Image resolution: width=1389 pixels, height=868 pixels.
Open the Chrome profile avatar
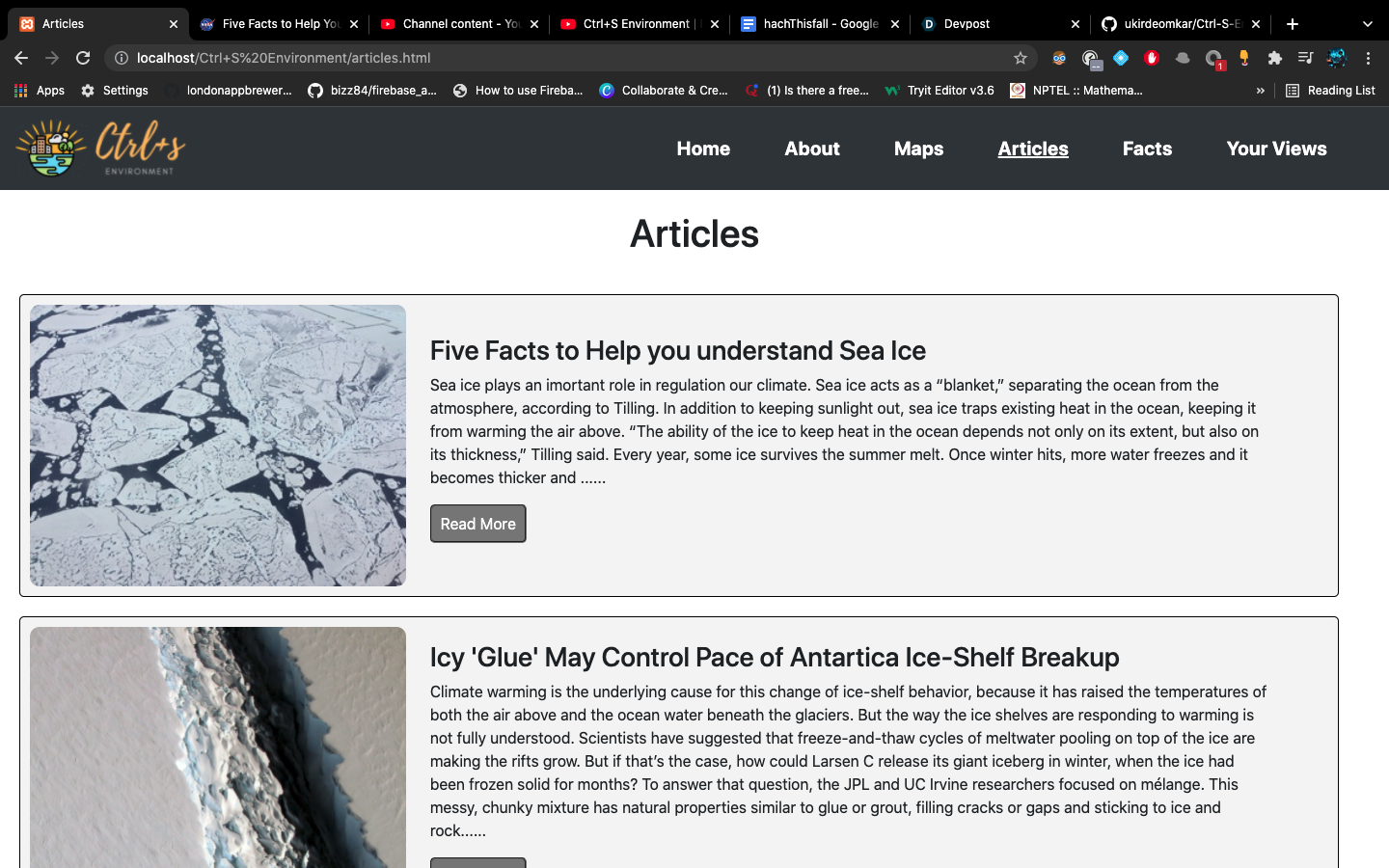pyautogui.click(x=1337, y=58)
